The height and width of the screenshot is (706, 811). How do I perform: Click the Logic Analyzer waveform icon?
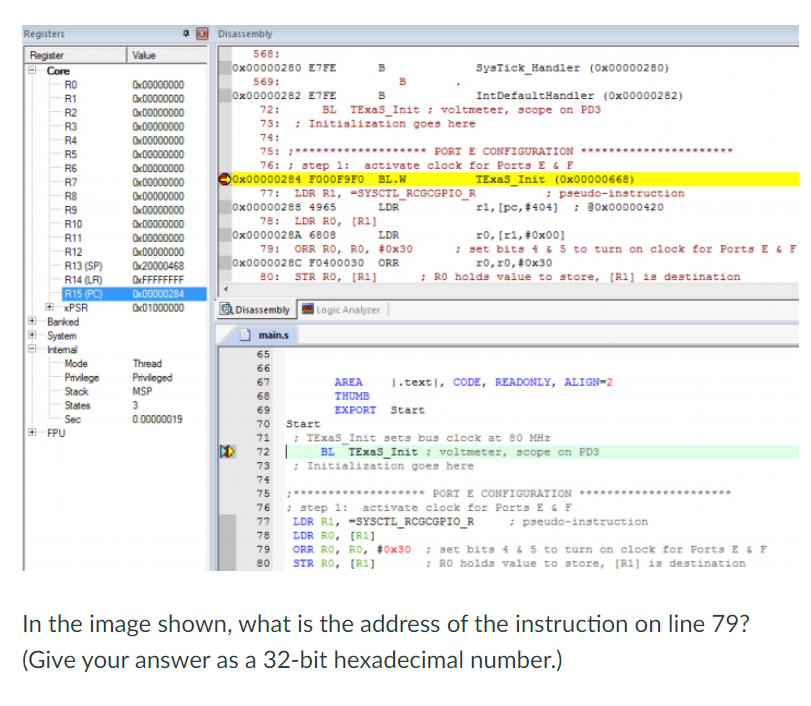pyautogui.click(x=309, y=310)
